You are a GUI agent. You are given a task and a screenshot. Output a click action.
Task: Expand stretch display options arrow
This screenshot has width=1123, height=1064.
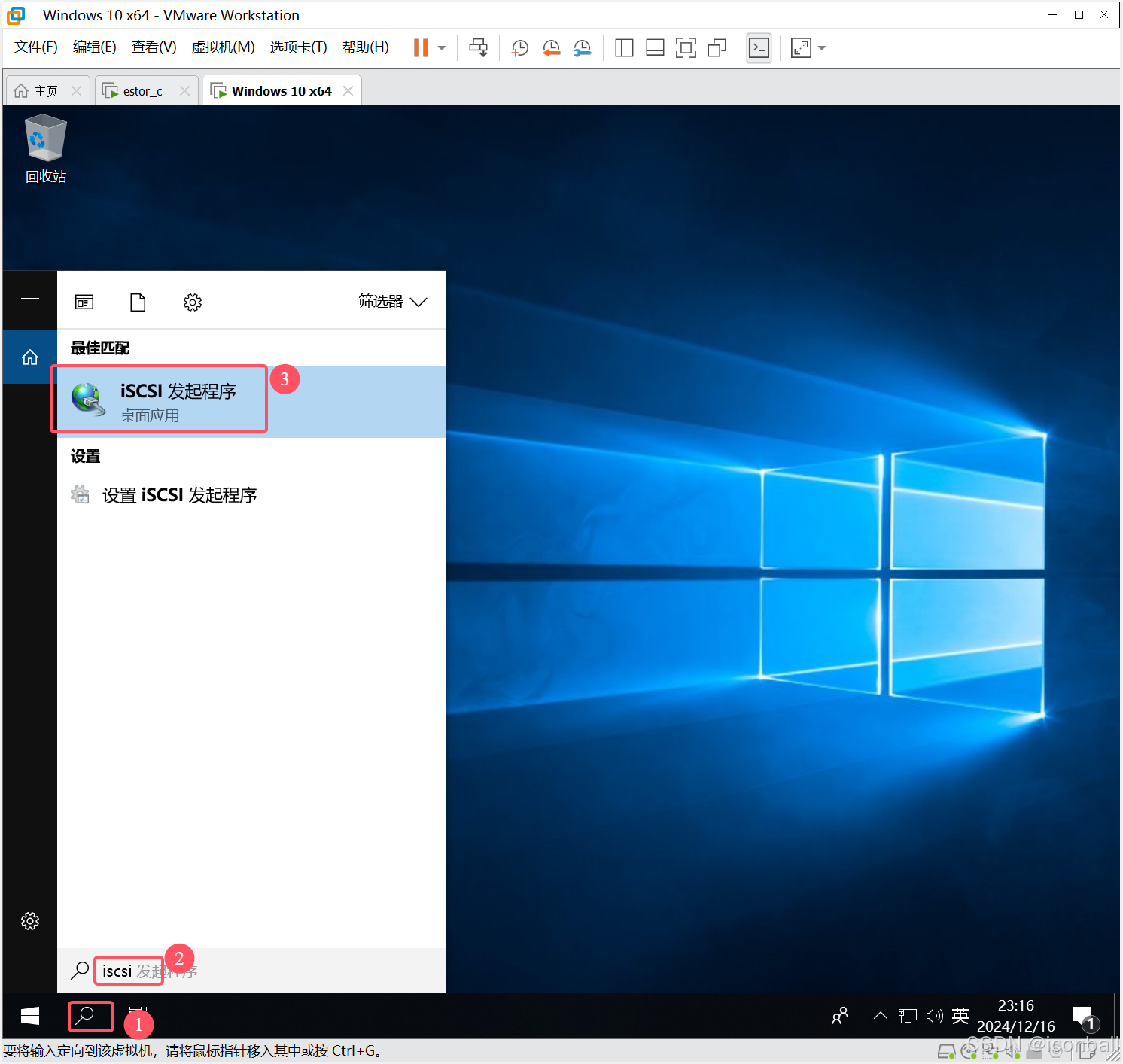[x=822, y=48]
